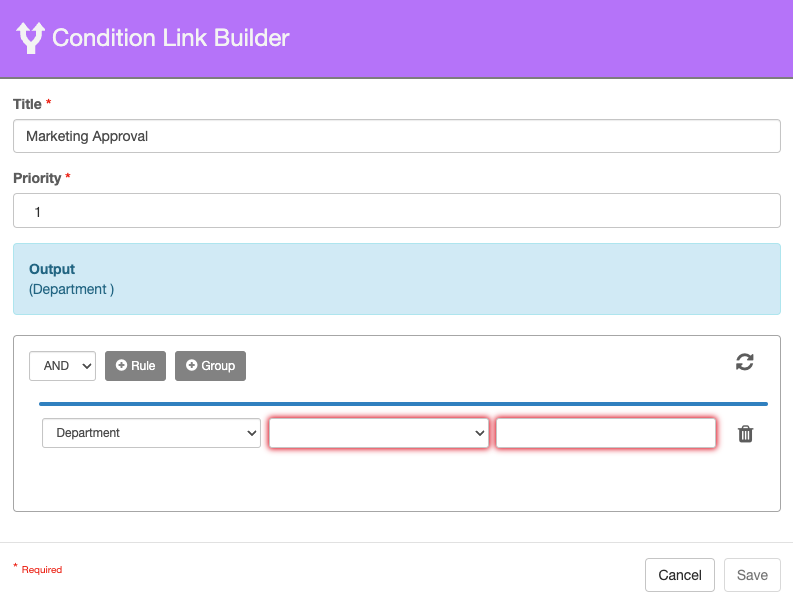This screenshot has width=793, height=604.
Task: Click the Title field label
Action: click(28, 104)
